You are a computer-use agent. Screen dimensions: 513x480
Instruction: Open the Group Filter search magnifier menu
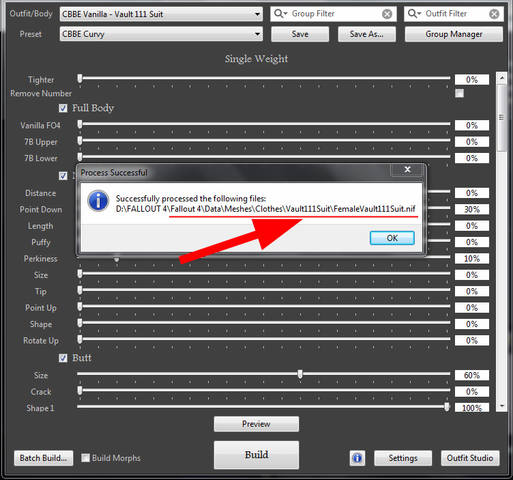[280, 14]
